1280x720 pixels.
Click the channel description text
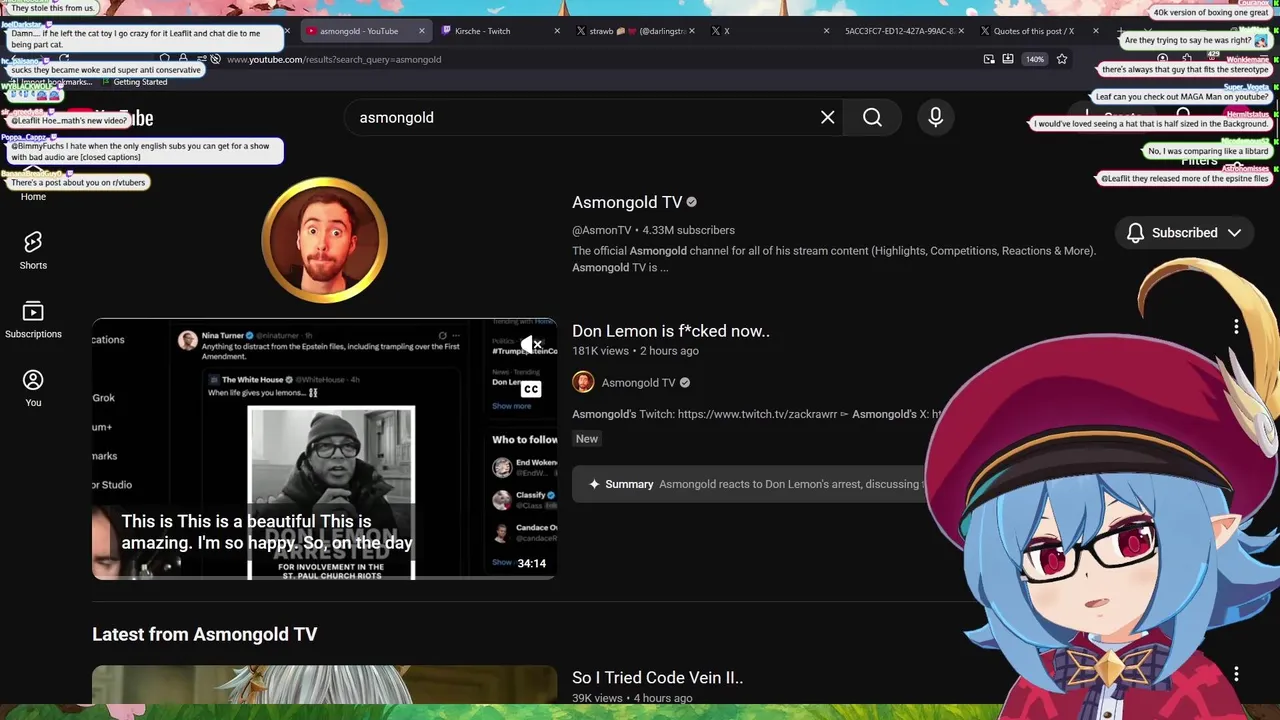[834, 259]
